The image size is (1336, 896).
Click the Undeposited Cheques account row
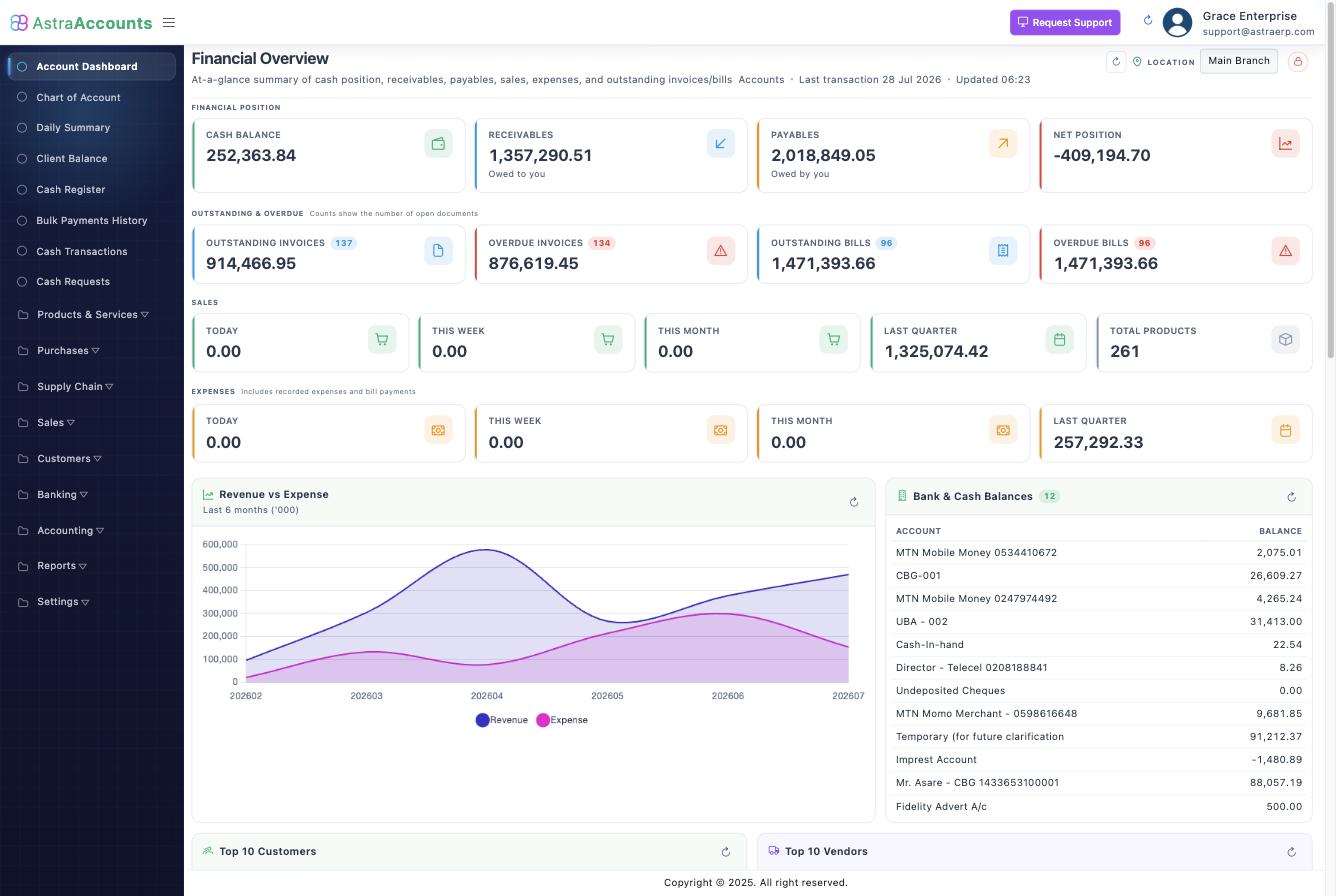(x=1099, y=691)
